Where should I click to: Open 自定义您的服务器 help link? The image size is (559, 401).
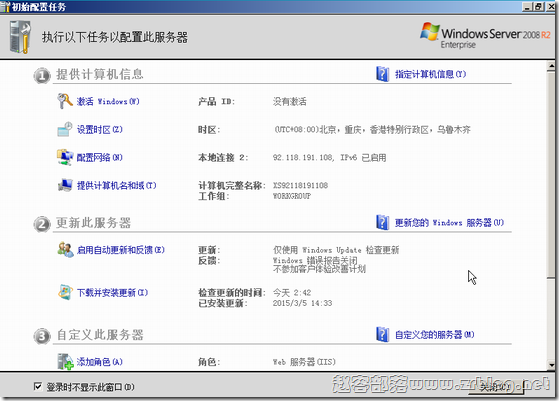pyautogui.click(x=435, y=335)
